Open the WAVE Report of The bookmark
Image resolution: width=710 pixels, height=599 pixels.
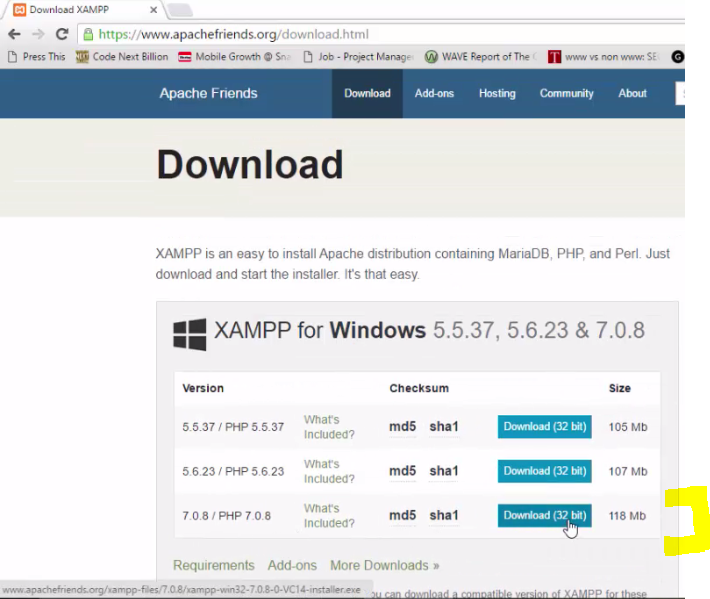(481, 57)
